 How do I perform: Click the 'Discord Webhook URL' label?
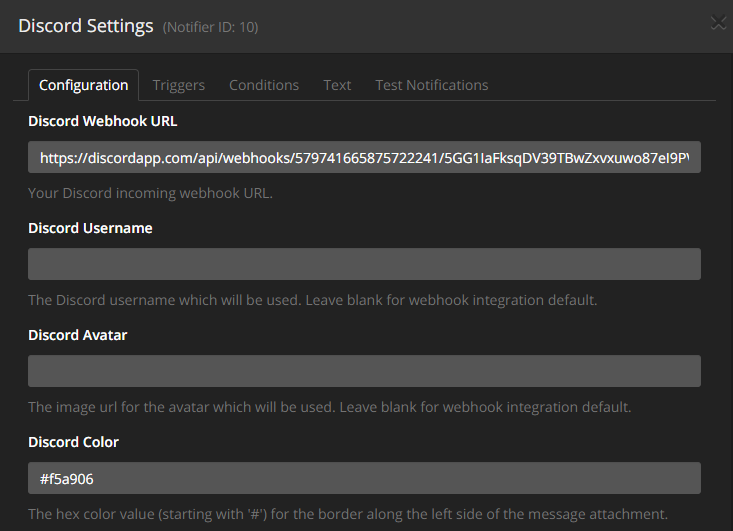[x=102, y=121]
